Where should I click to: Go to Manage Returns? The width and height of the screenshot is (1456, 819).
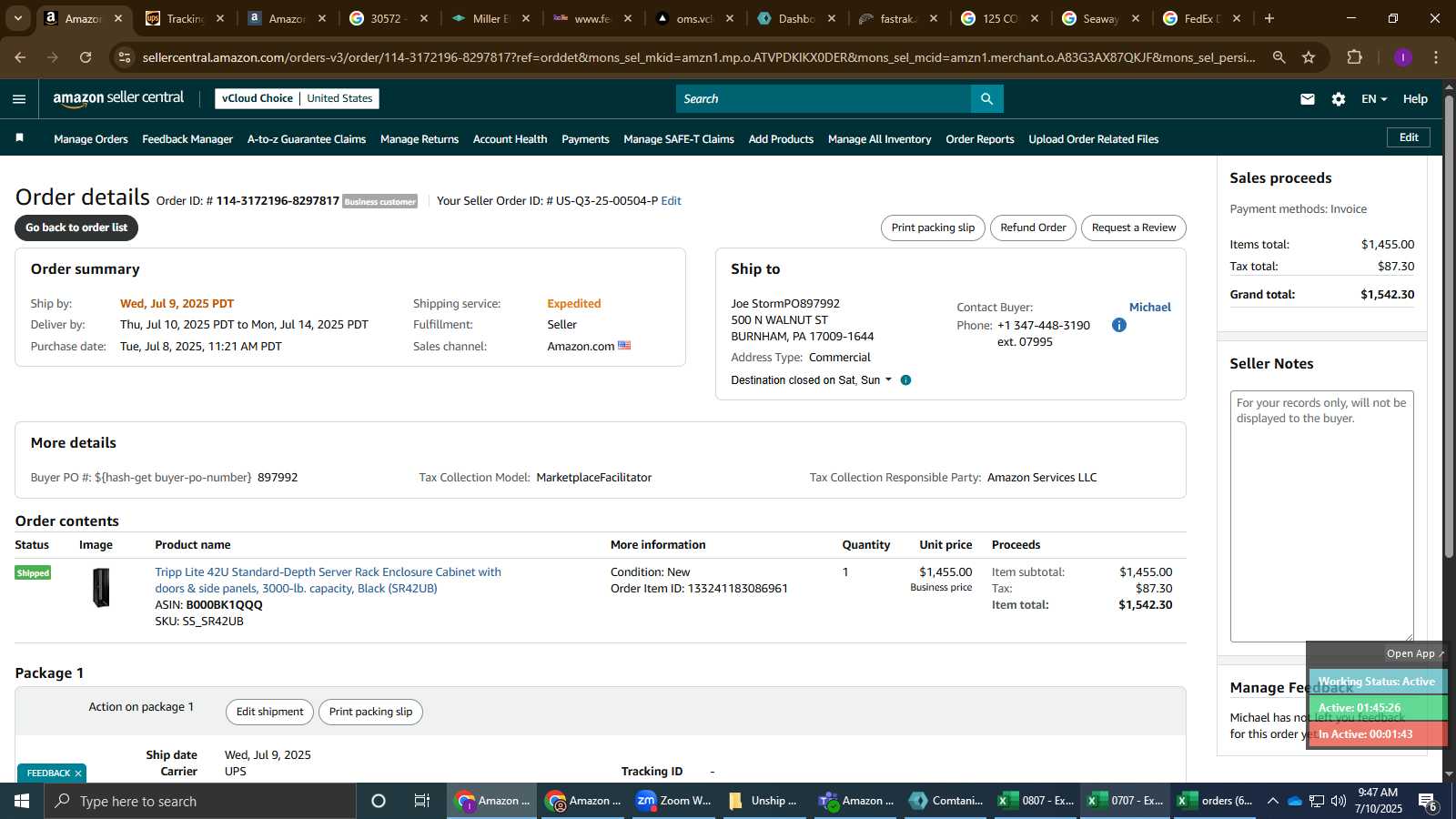[420, 139]
